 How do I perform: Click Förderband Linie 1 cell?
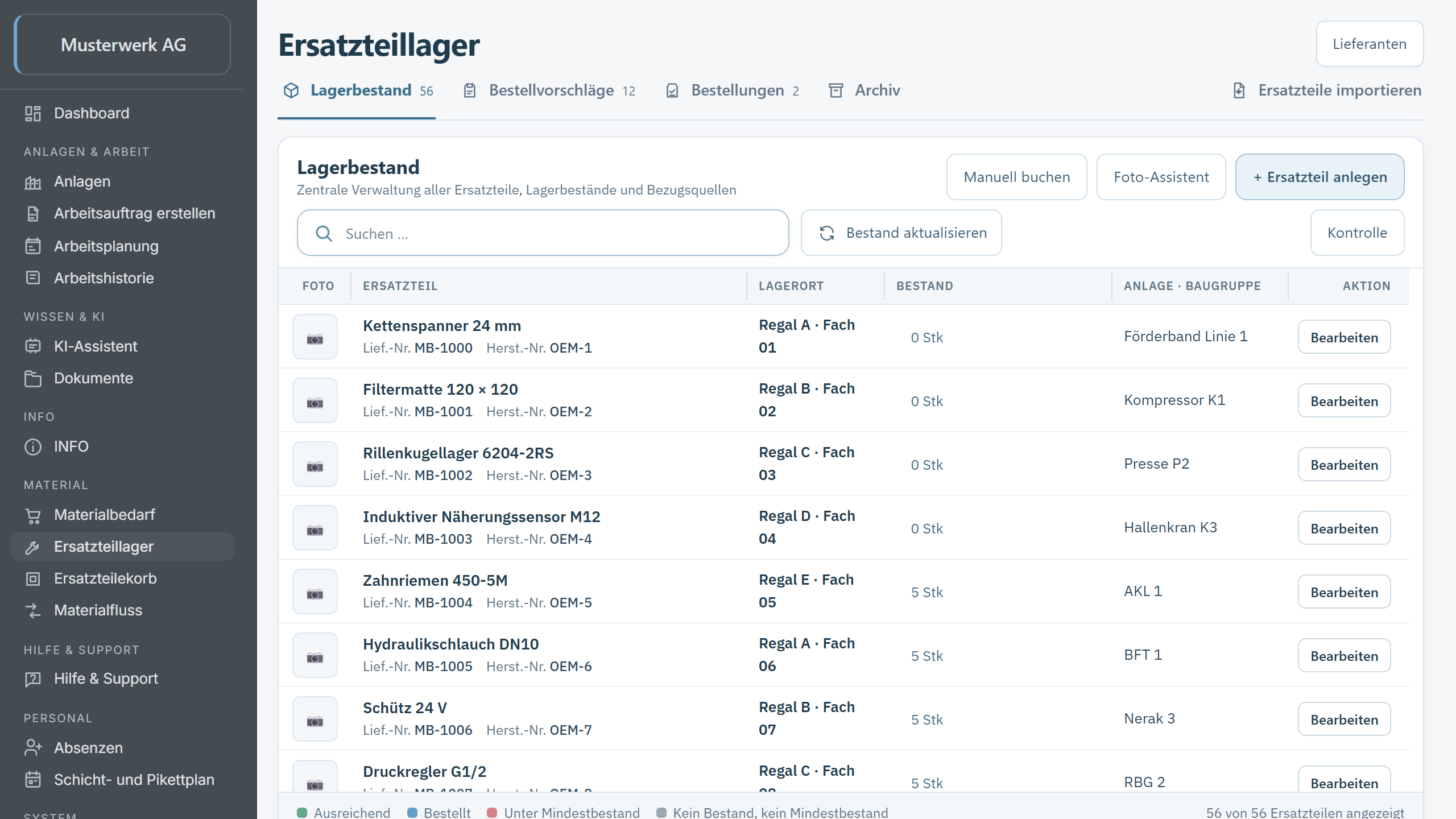(1186, 337)
